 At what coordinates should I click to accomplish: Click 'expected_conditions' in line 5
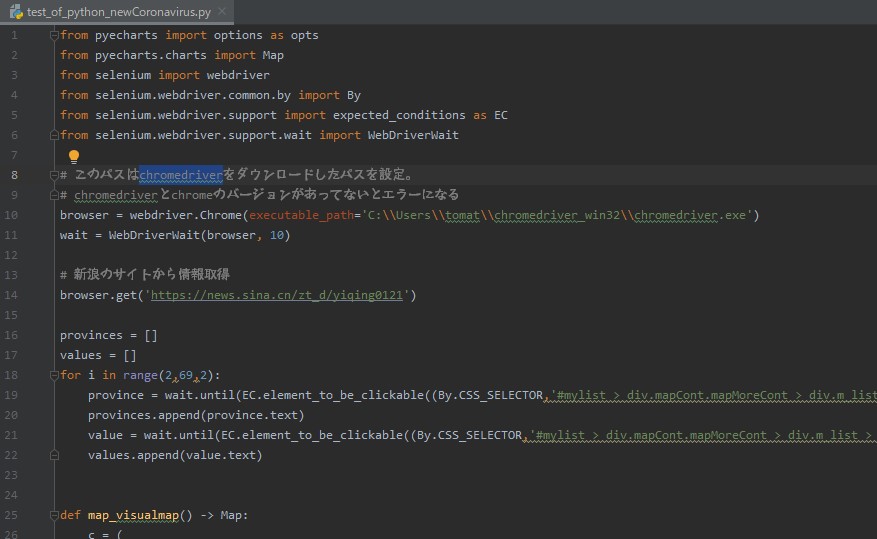[399, 115]
